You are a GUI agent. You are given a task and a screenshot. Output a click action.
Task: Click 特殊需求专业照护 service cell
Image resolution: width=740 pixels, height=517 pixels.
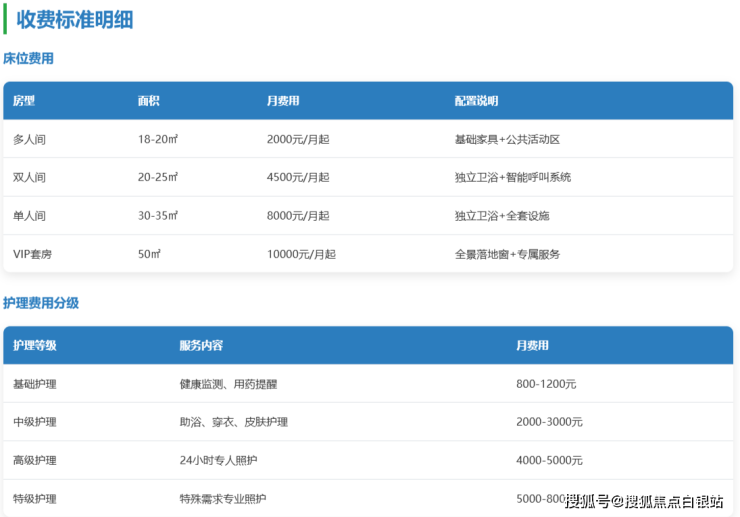223,499
